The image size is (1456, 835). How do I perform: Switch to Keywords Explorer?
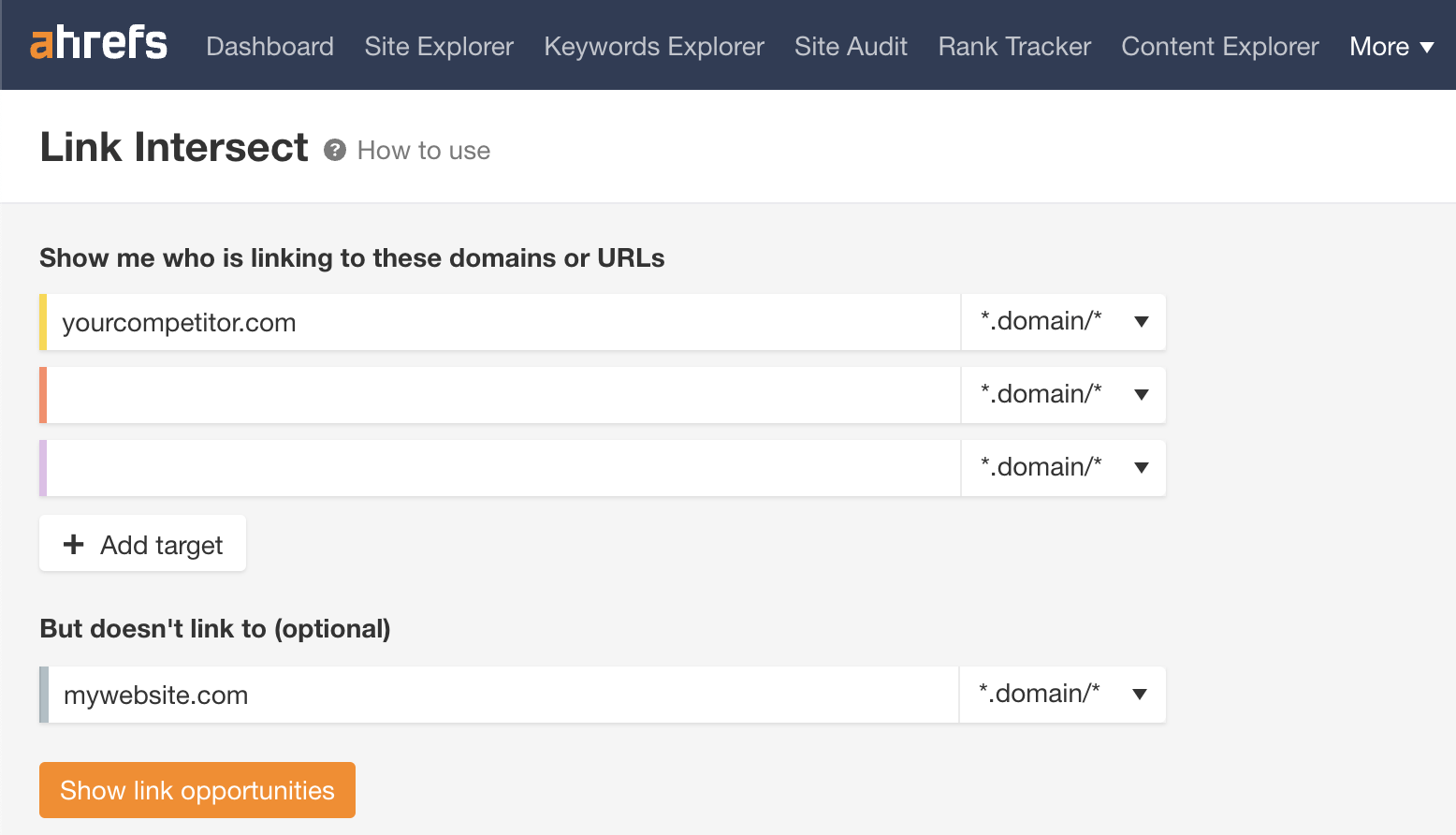pos(653,46)
